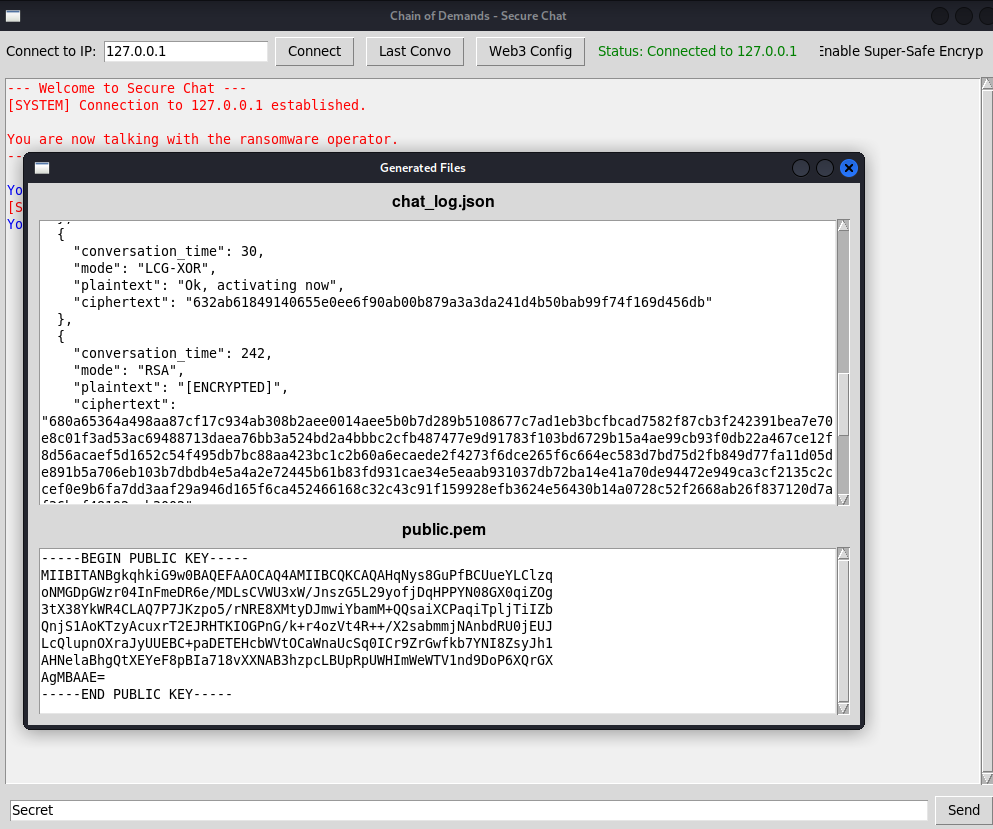993x829 pixels.
Task: Close the Generated Files dialog
Action: point(849,168)
